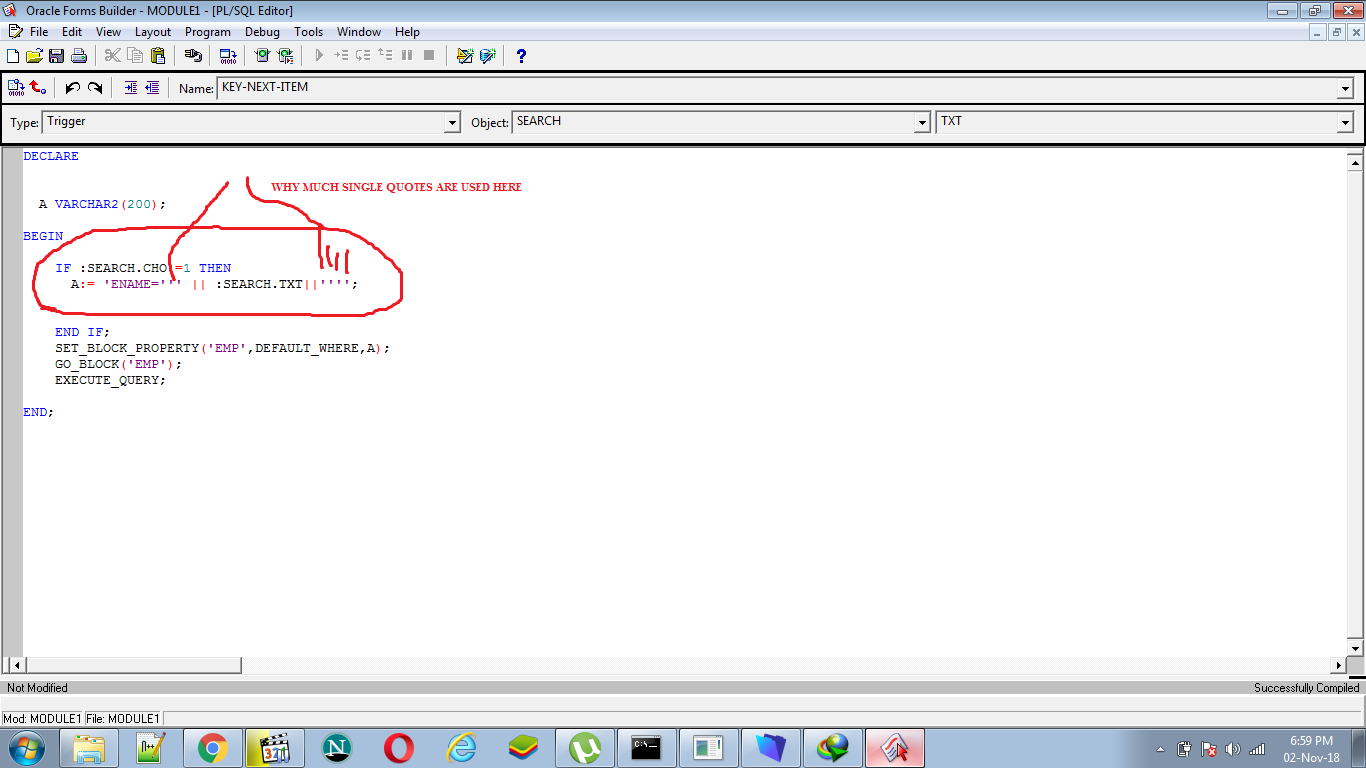Switch to Google Chrome from the taskbar
The image size is (1366, 768).
[212, 748]
